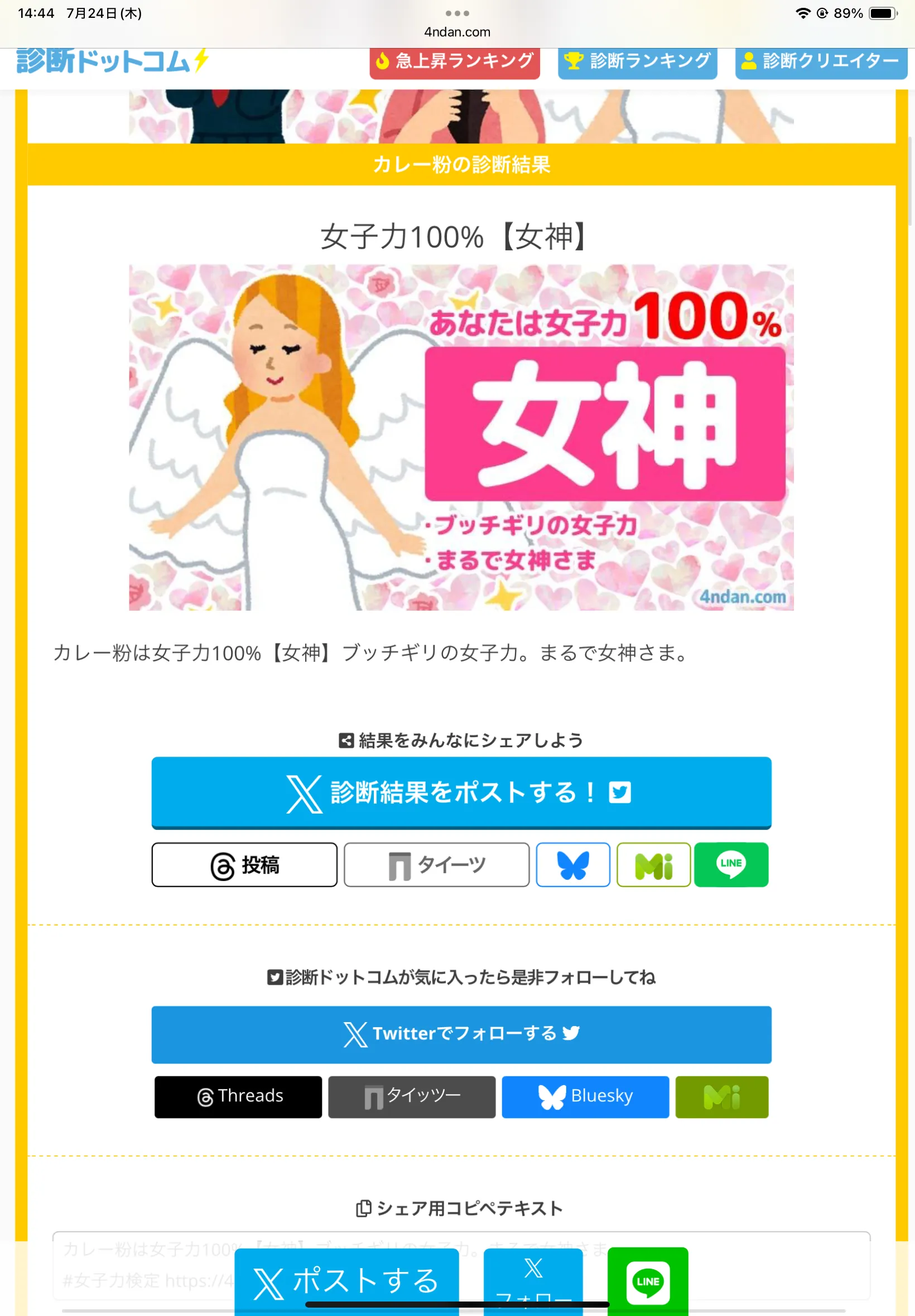Image resolution: width=915 pixels, height=1316 pixels.
Task: Share result via Bluesky butterfly icon
Action: tap(573, 864)
